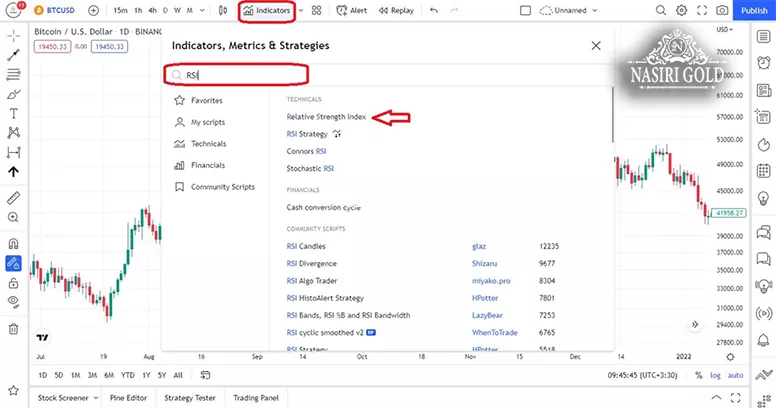
Task: Select the 1h timeframe
Action: 138,10
